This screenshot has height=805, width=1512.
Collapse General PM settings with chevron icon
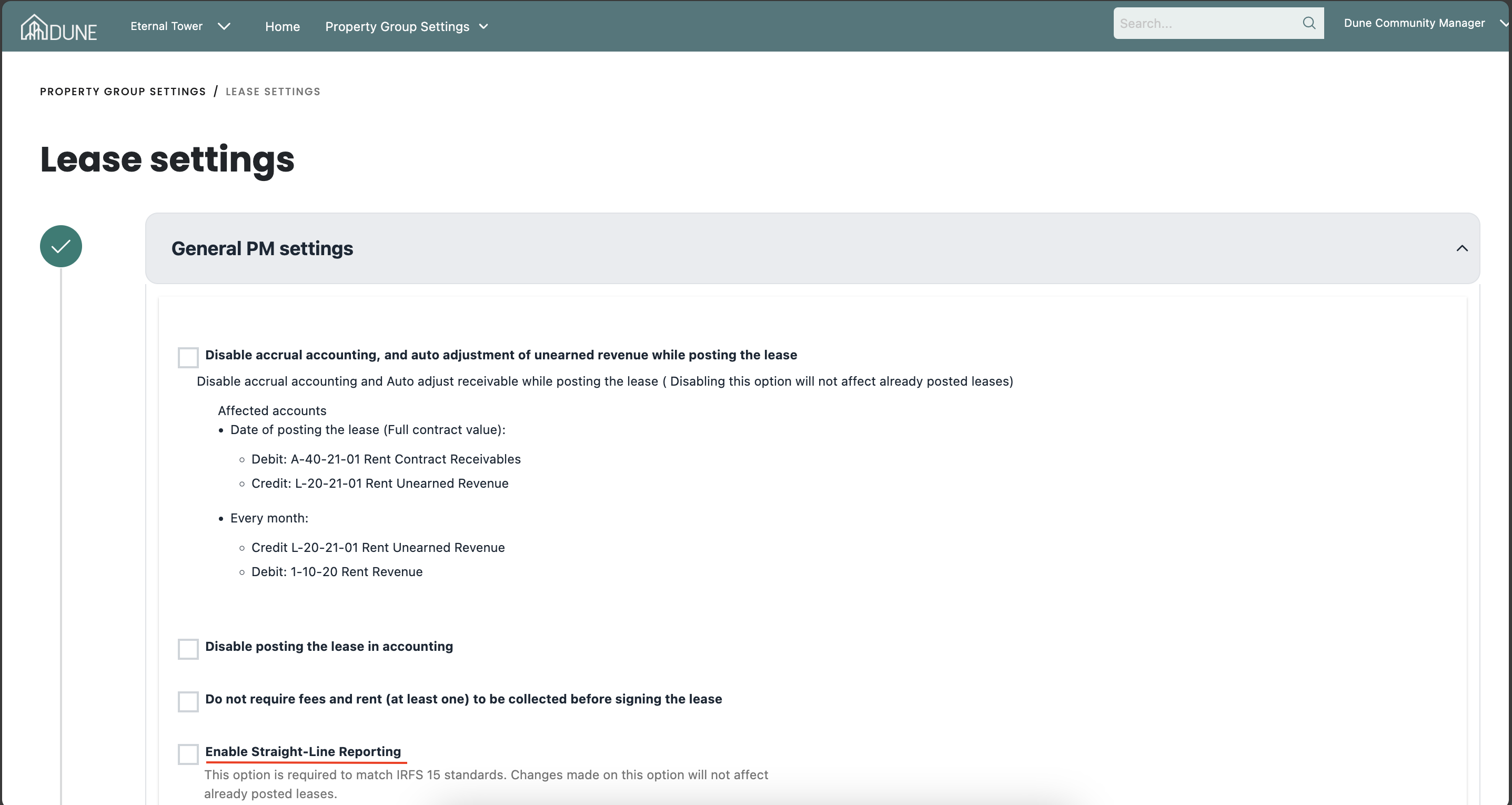tap(1461, 248)
